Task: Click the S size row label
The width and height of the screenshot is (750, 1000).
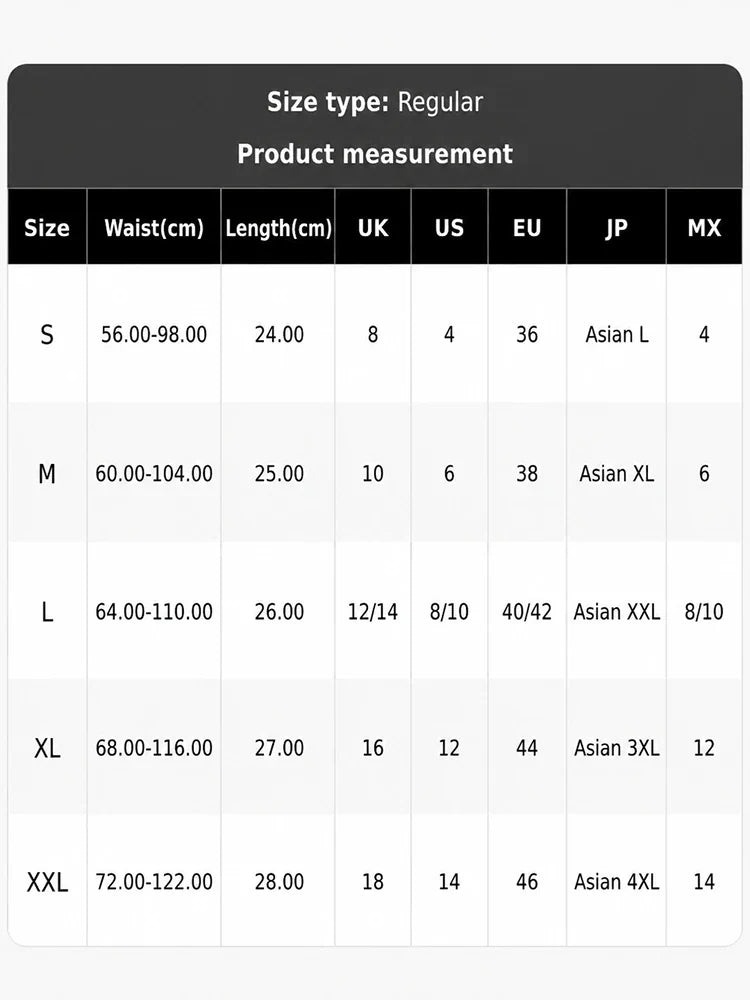Action: 47,334
